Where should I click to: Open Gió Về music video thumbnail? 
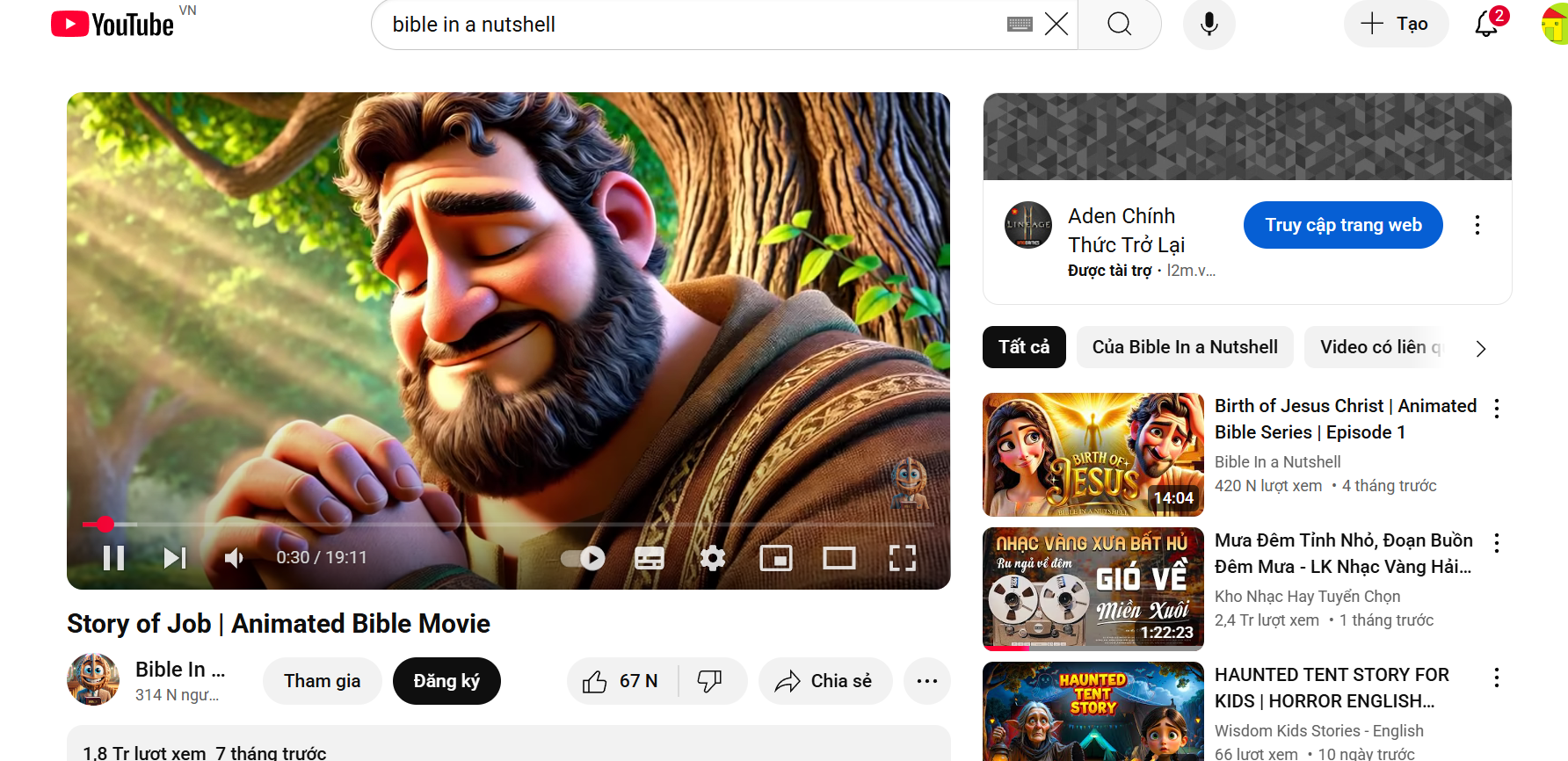[x=1093, y=589]
